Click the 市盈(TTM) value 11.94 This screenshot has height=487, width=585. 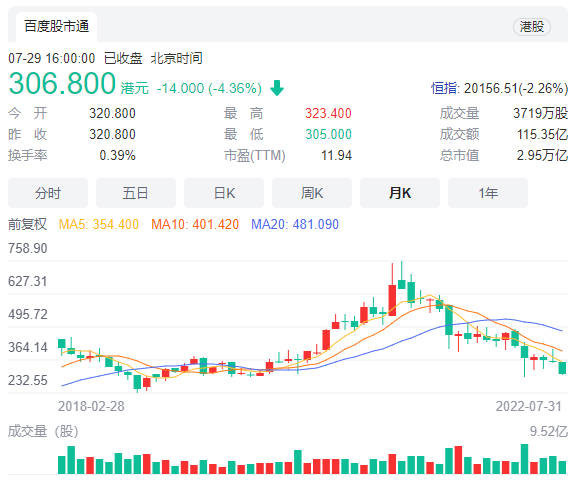[337, 155]
